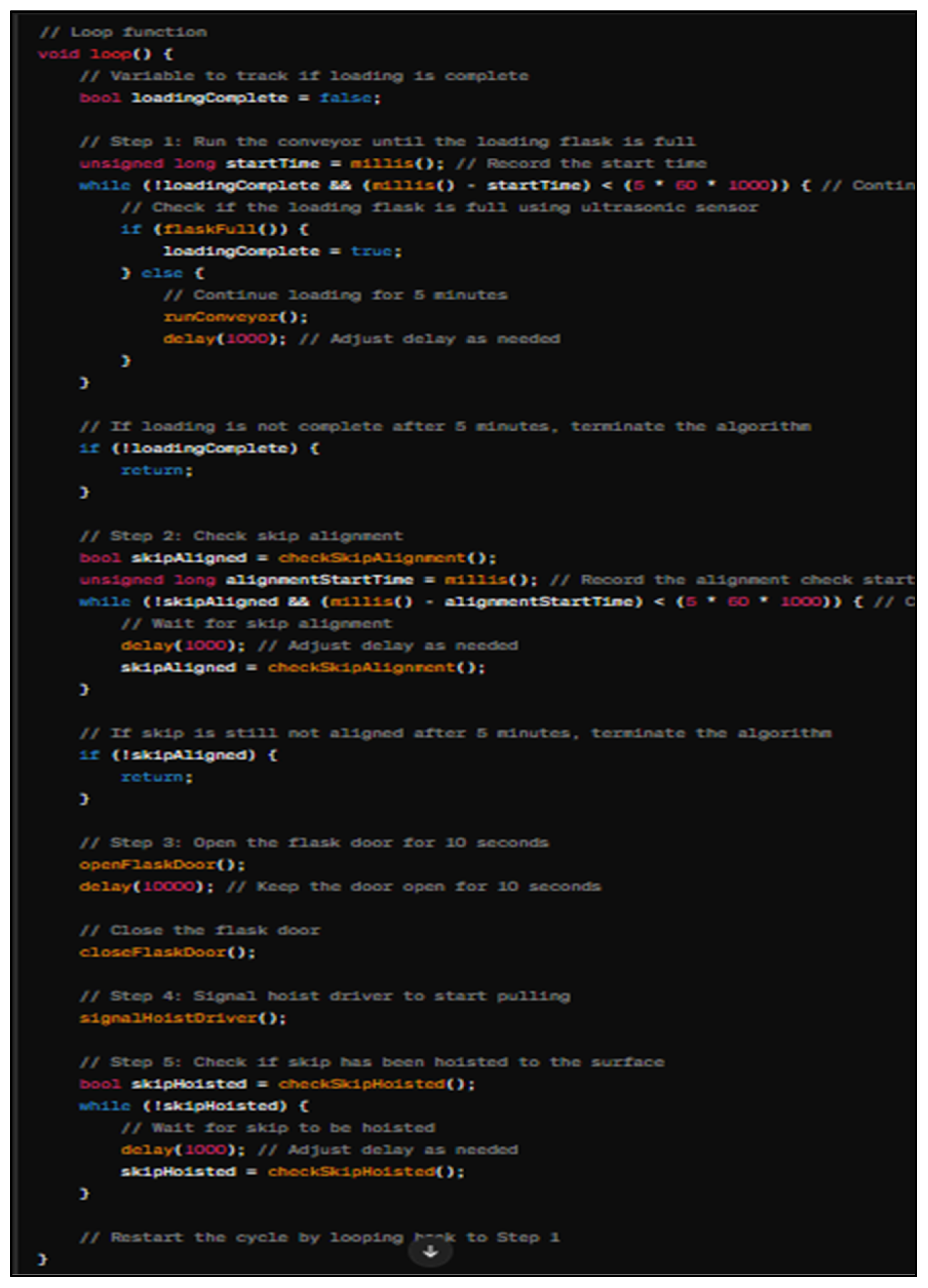Place cursor on 'bool loadingComplete = false' line
This screenshot has width=928, height=1288.
click(x=229, y=98)
